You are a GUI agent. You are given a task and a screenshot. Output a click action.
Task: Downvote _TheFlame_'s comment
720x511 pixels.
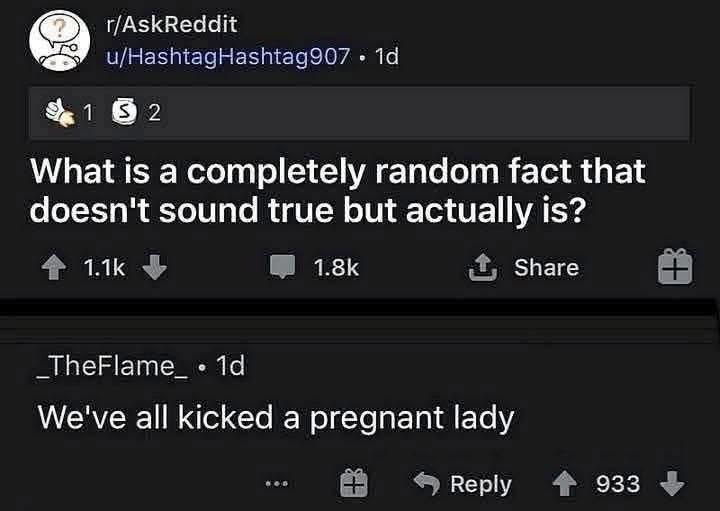(672, 483)
